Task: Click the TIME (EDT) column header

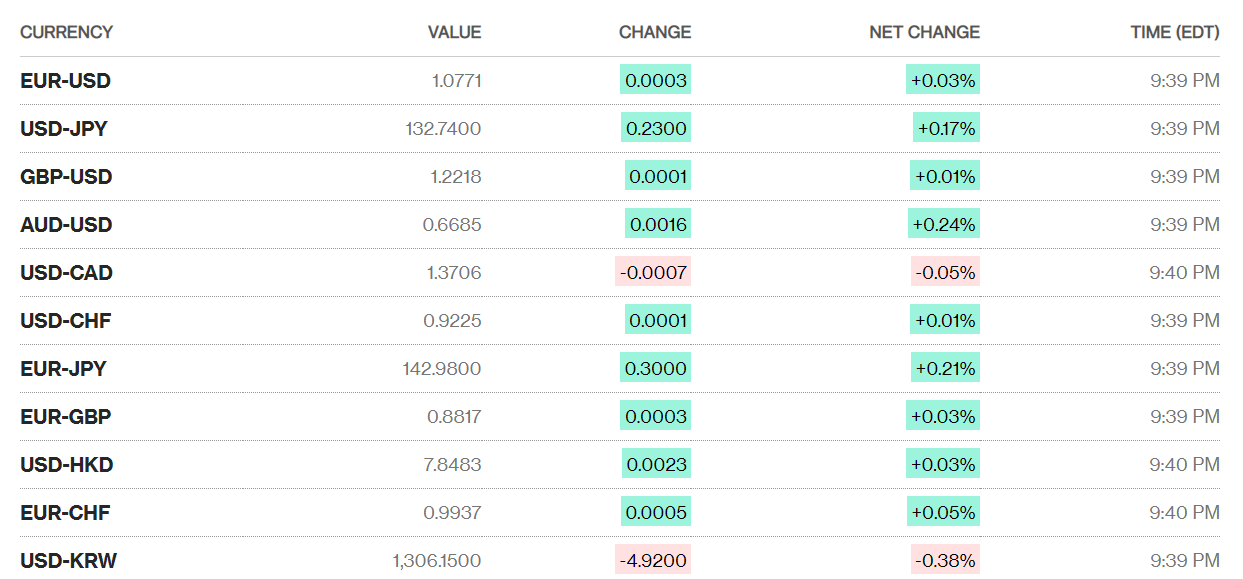Action: click(1174, 32)
